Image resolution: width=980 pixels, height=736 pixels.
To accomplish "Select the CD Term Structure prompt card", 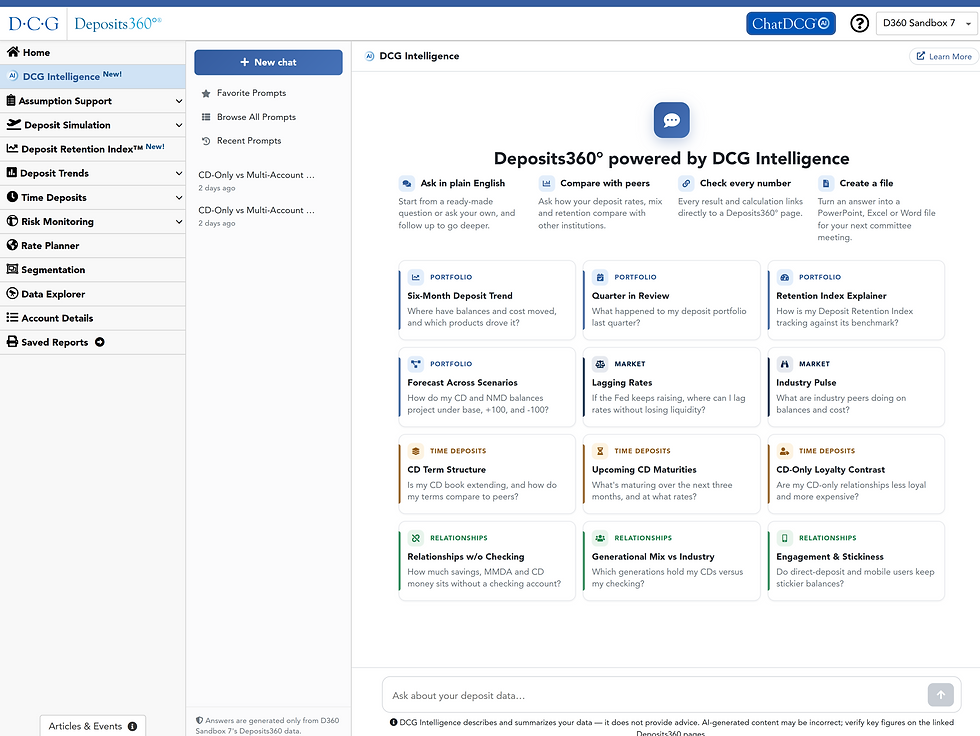I will [x=487, y=474].
